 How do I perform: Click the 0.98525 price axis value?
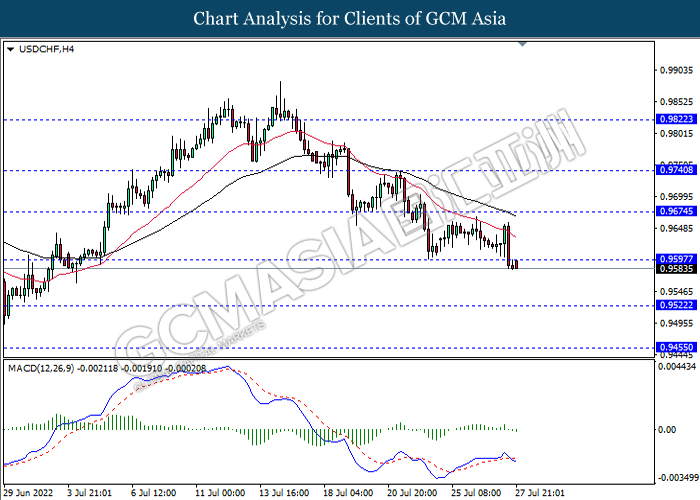[x=677, y=102]
